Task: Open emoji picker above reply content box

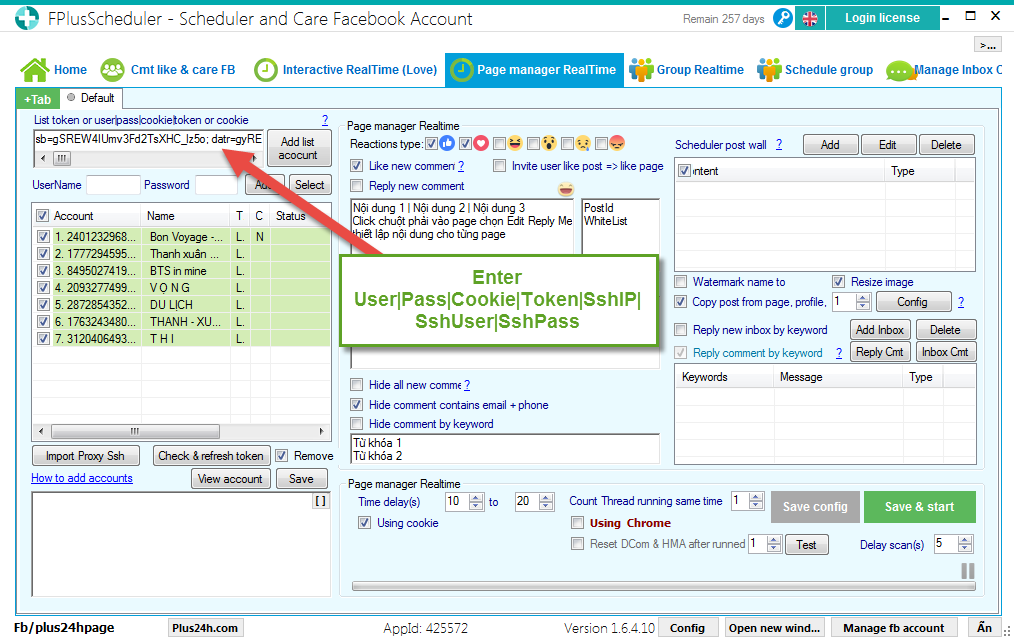Action: click(566, 189)
